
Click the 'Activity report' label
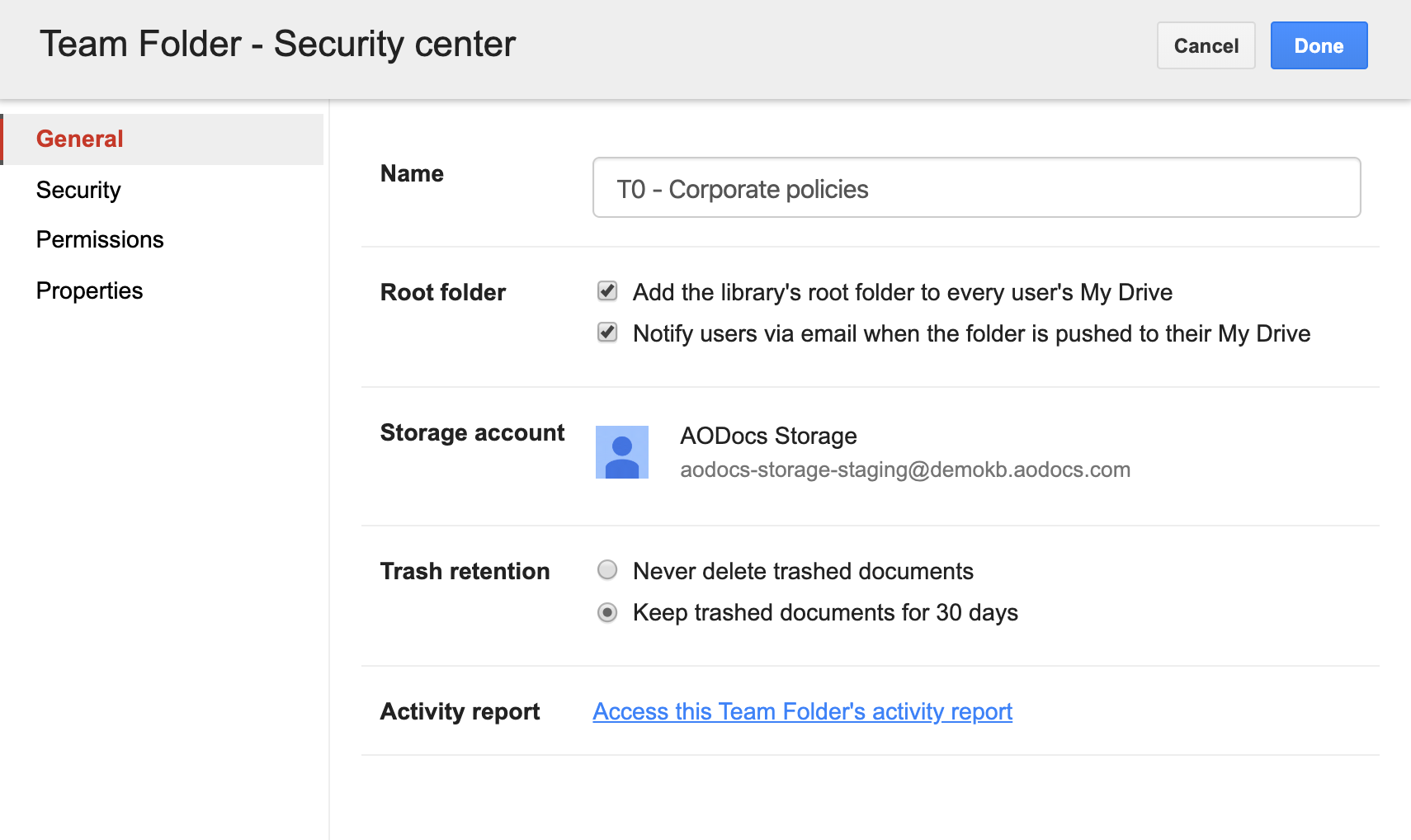(460, 711)
